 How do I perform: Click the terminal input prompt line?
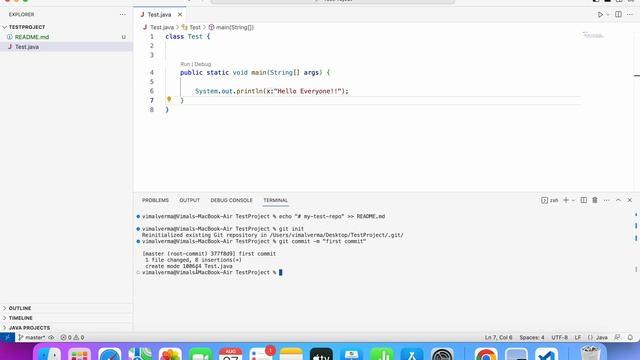[x=212, y=272]
